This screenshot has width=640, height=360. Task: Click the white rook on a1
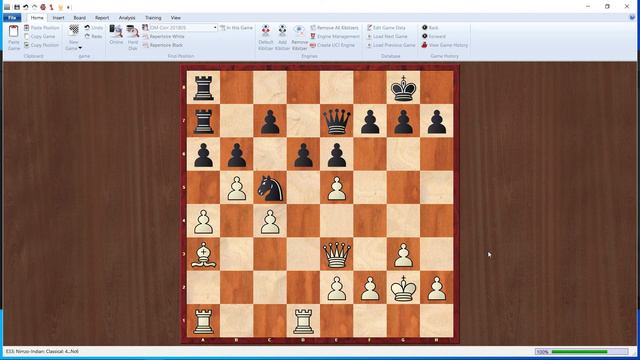203,322
